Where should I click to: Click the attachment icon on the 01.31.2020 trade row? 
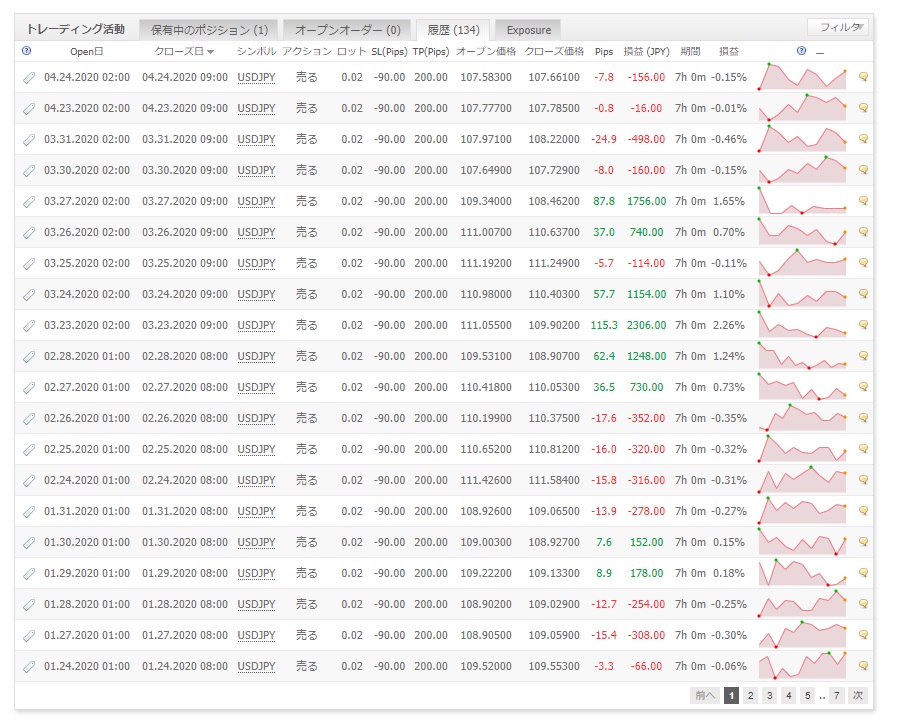29,511
